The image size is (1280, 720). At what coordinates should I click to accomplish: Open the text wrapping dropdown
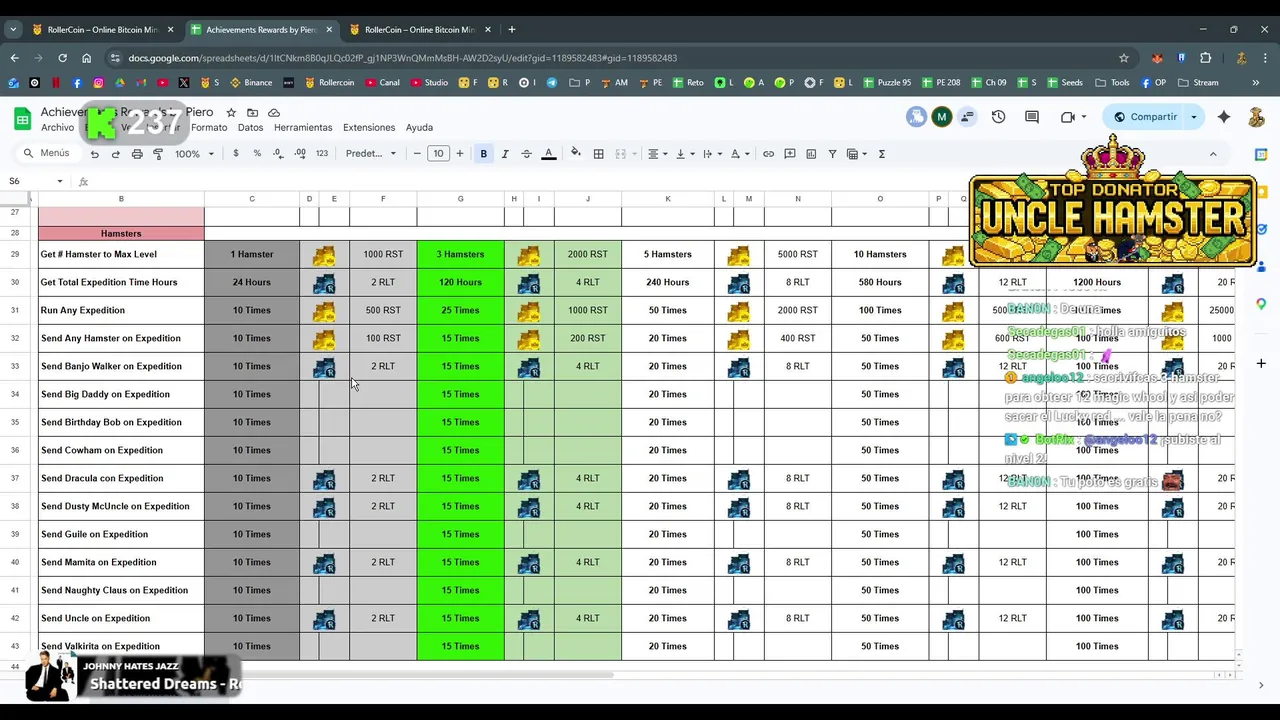tap(711, 154)
